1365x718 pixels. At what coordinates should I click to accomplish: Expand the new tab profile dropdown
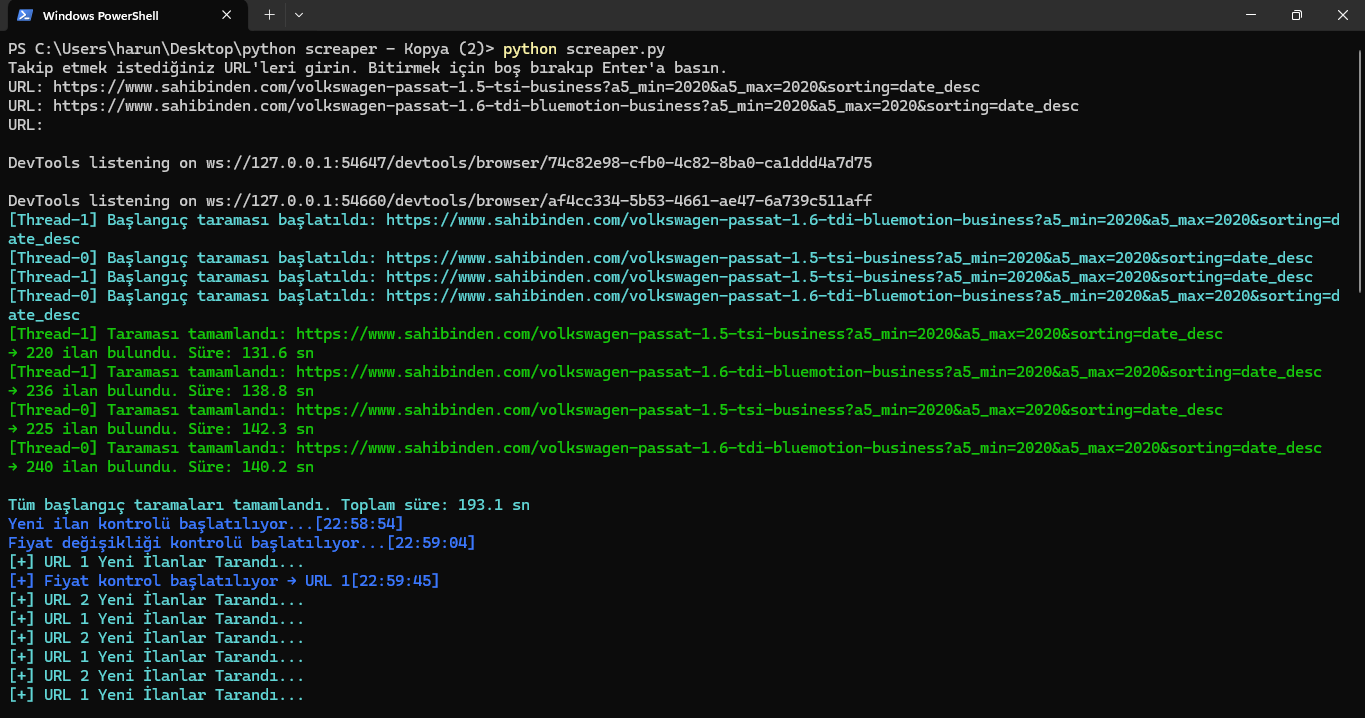pos(299,15)
